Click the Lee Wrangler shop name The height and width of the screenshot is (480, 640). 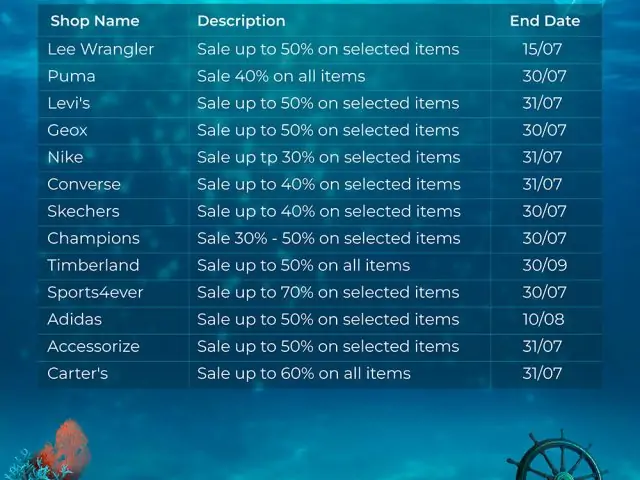point(101,49)
